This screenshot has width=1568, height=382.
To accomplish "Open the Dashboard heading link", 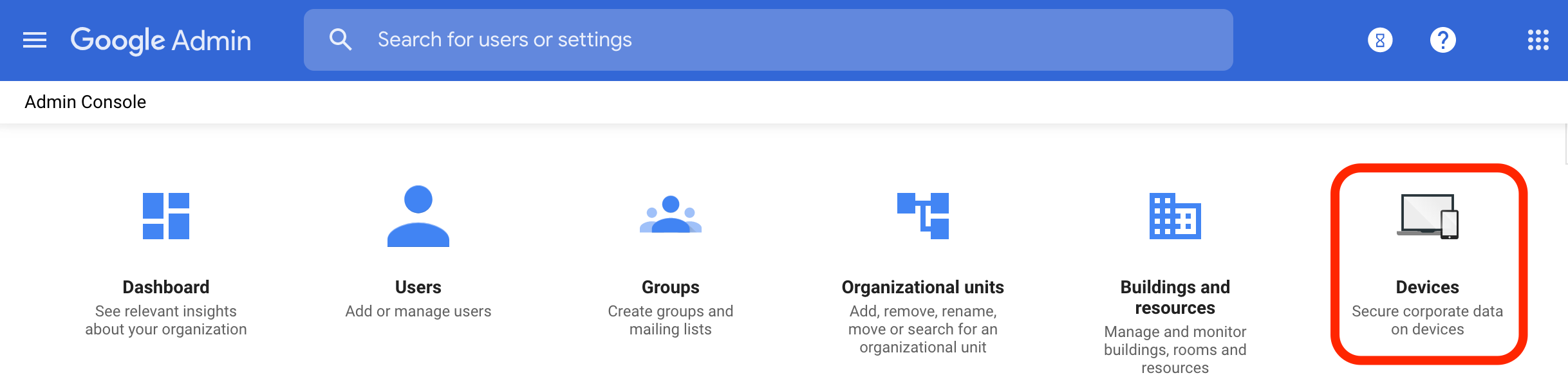I will click(x=166, y=287).
